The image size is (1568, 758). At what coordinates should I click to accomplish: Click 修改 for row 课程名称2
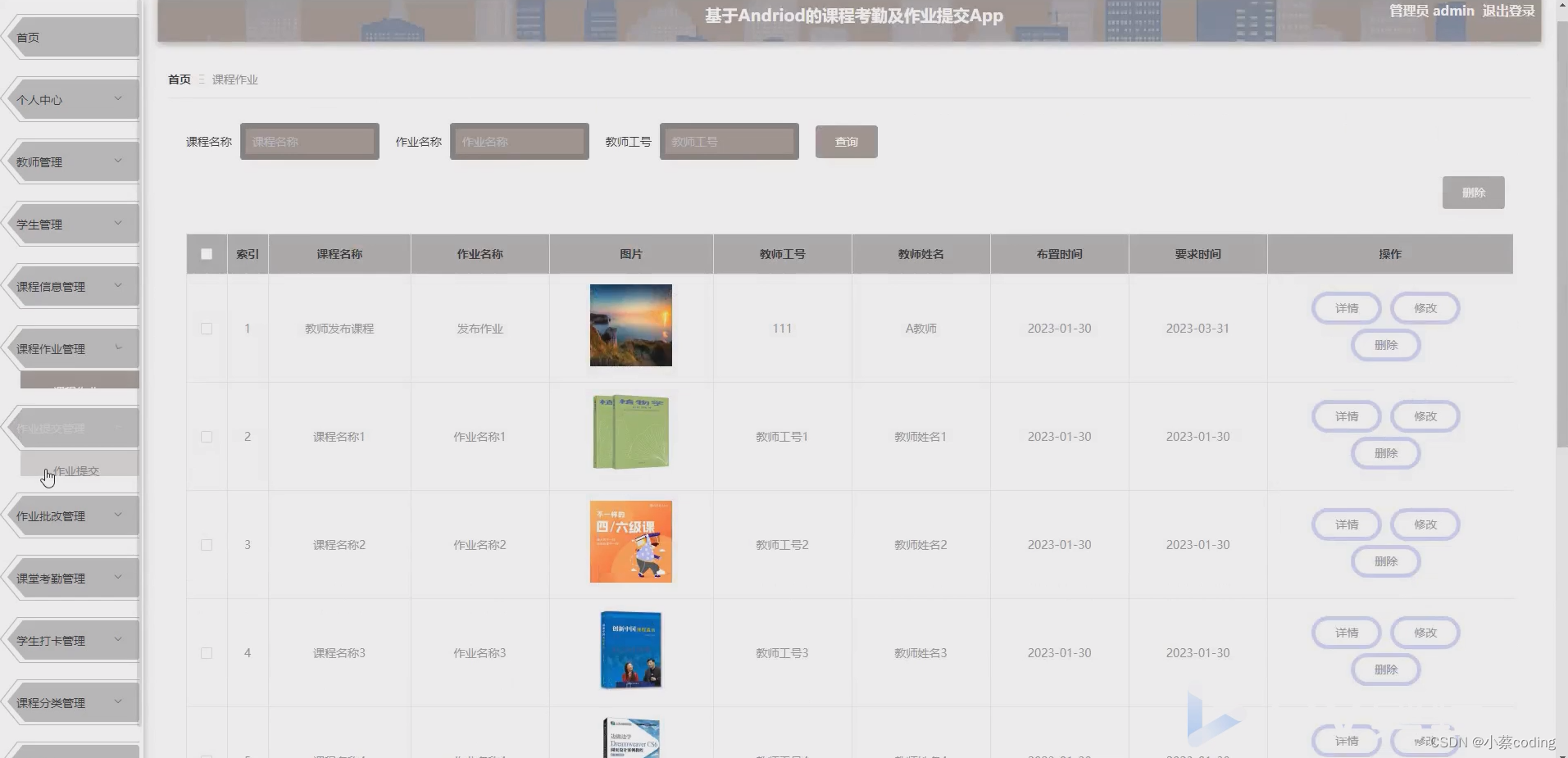pyautogui.click(x=1425, y=524)
